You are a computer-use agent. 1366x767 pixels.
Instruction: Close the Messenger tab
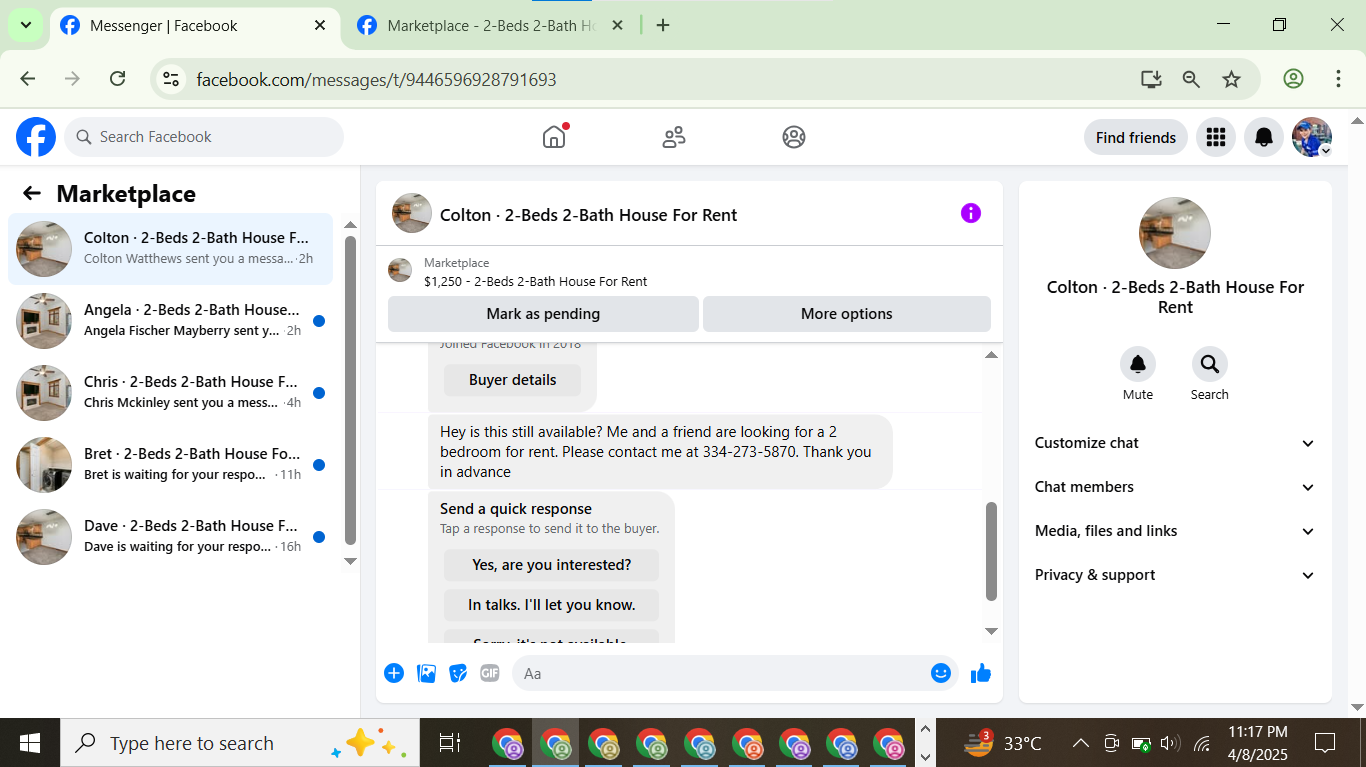[x=320, y=26]
